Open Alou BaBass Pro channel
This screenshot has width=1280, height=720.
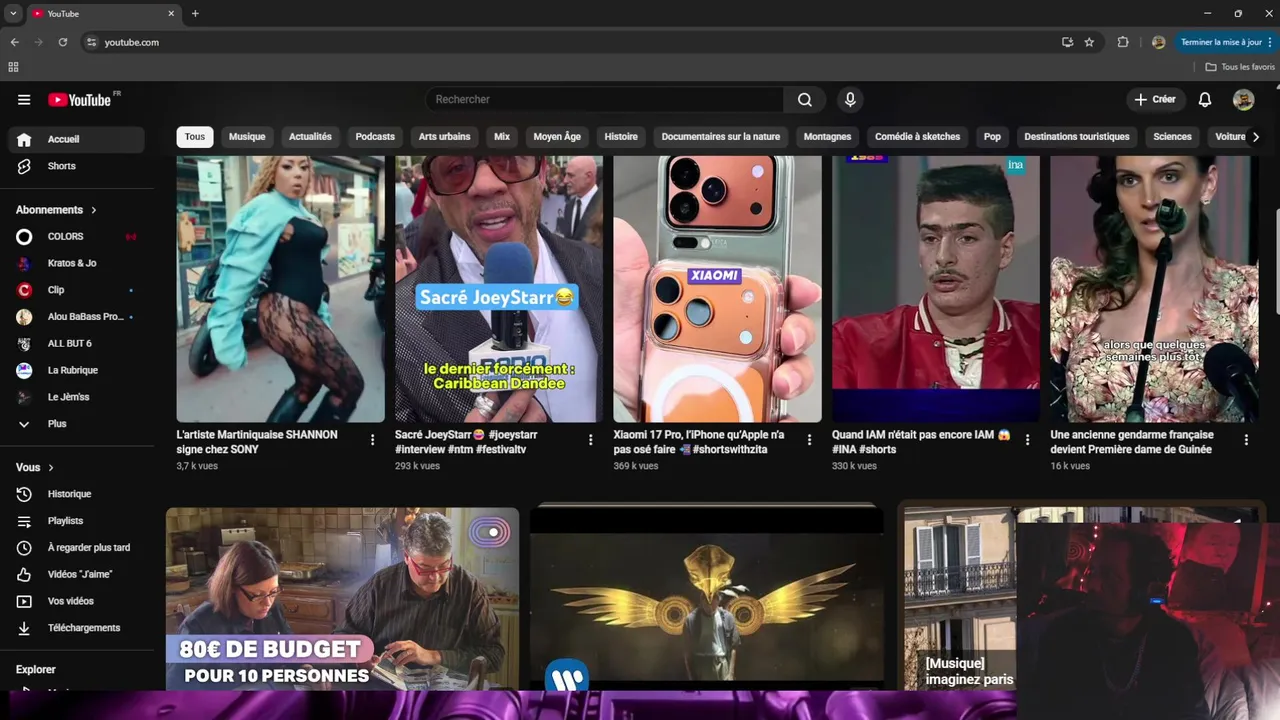click(x=76, y=317)
